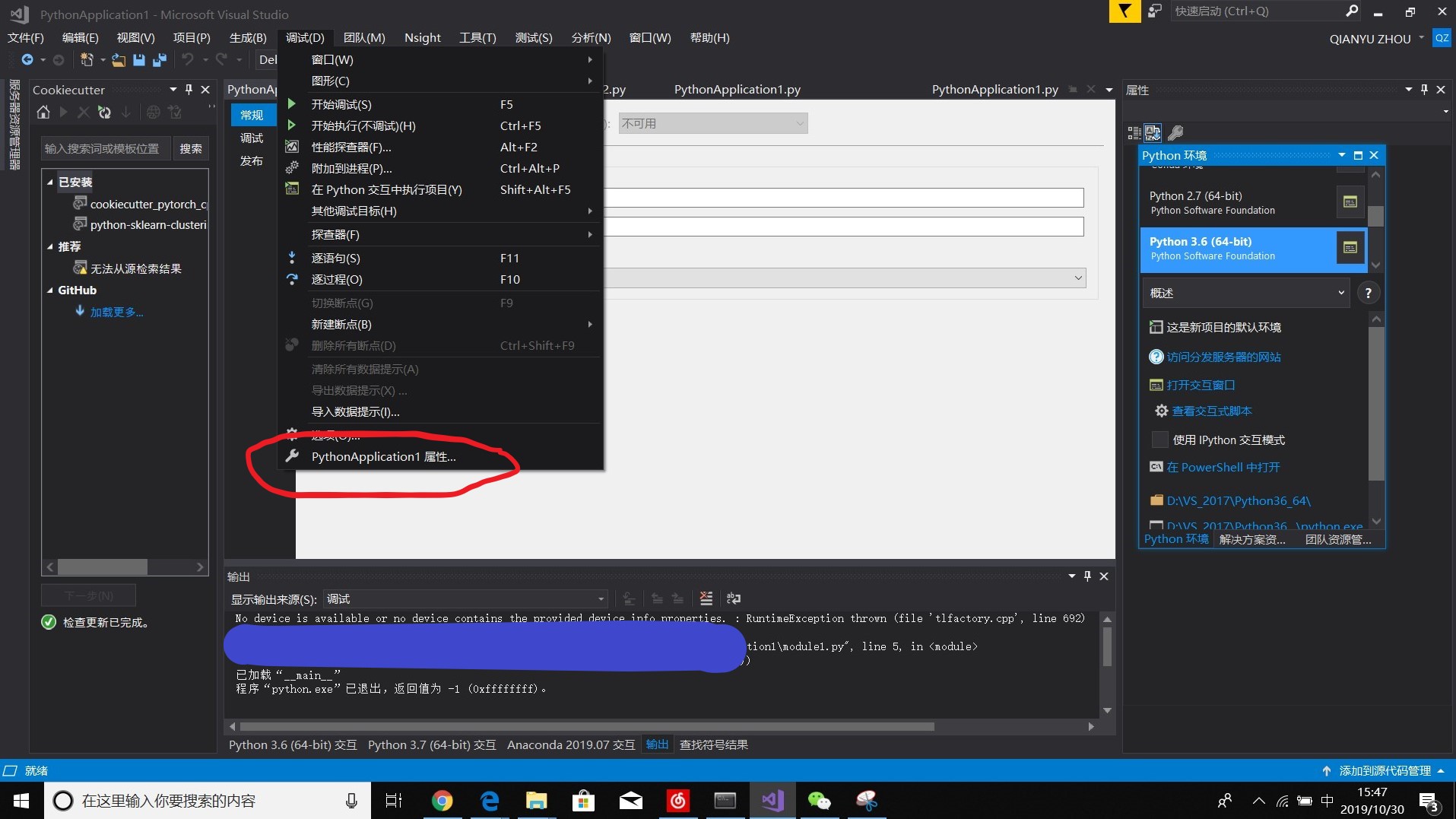Click Cookiecutter refresh update icon
The height and width of the screenshot is (819, 1456).
coord(105,113)
